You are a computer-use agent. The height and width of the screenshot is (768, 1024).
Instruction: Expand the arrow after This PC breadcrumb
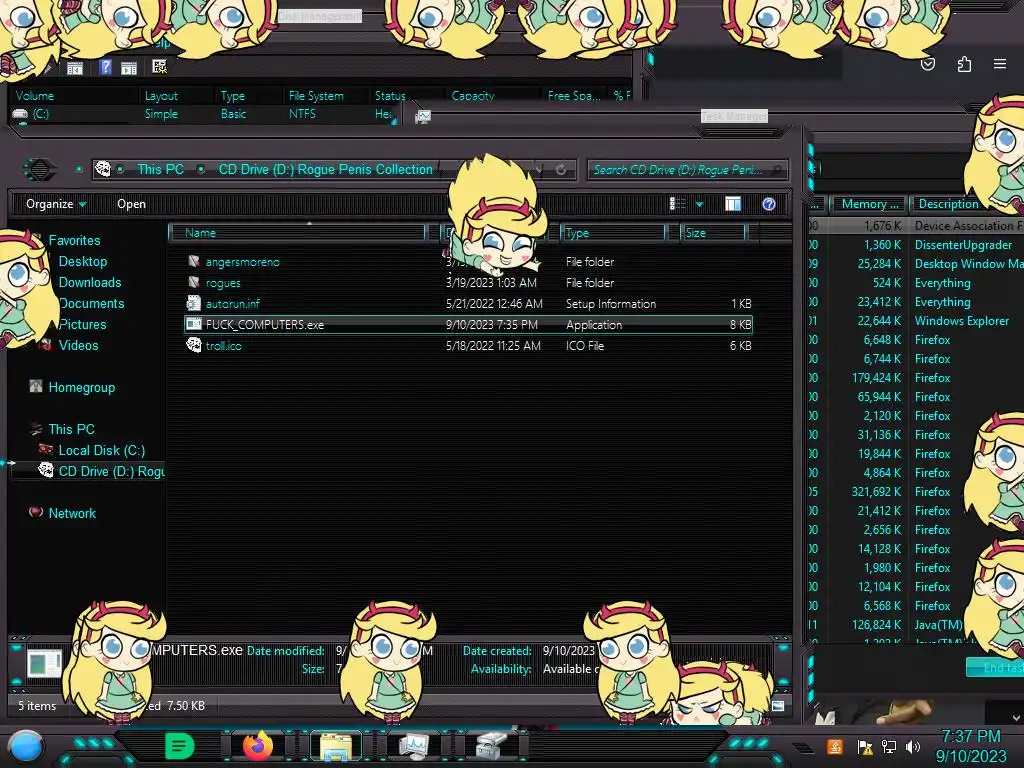(x=201, y=169)
